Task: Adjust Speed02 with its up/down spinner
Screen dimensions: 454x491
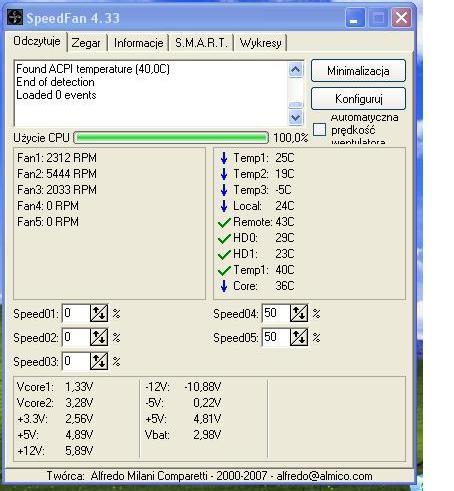Action: point(99,337)
